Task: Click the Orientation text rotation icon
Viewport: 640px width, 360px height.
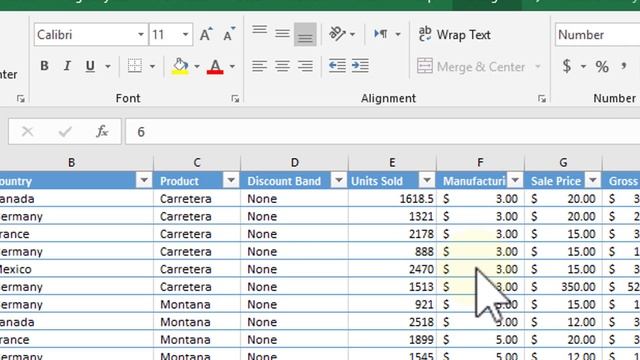Action: [x=337, y=34]
